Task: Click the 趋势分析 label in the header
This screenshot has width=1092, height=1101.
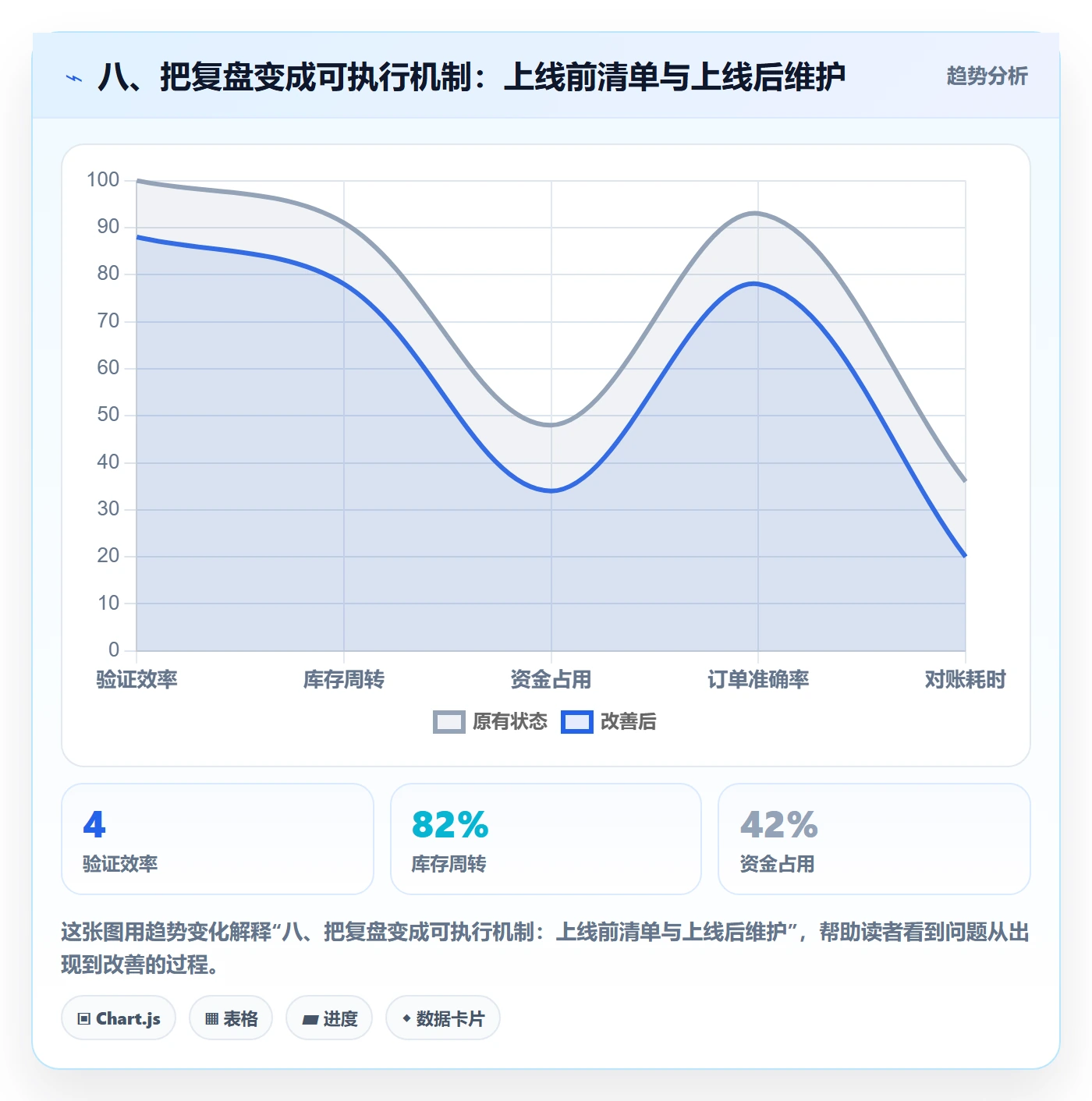Action: point(987,76)
